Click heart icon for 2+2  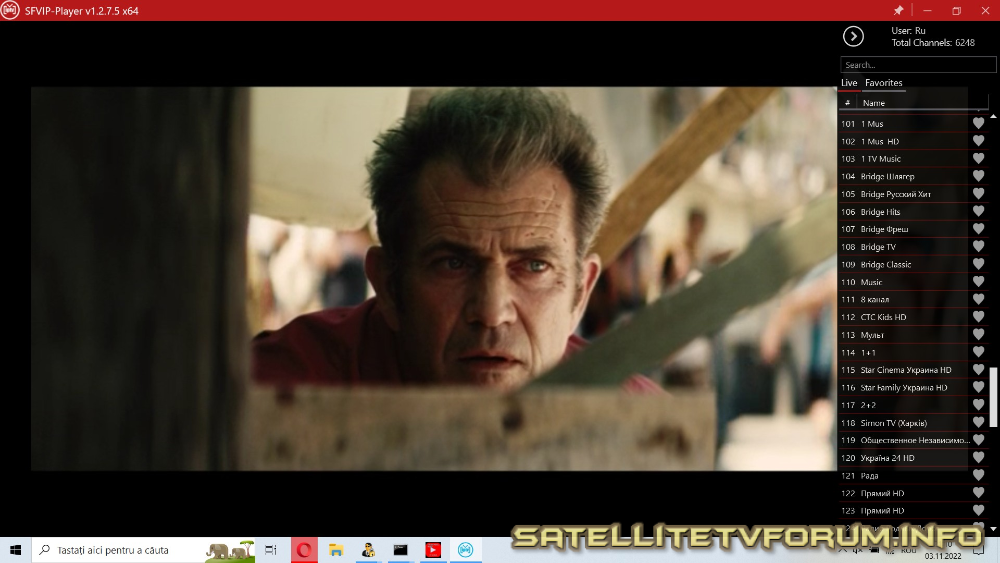tap(978, 405)
